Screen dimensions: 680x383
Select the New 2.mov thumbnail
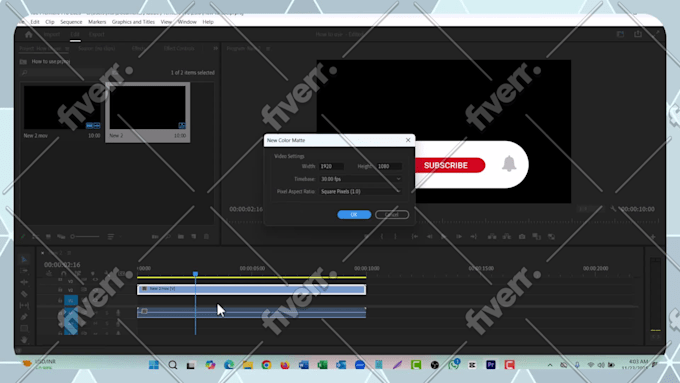pyautogui.click(x=62, y=107)
